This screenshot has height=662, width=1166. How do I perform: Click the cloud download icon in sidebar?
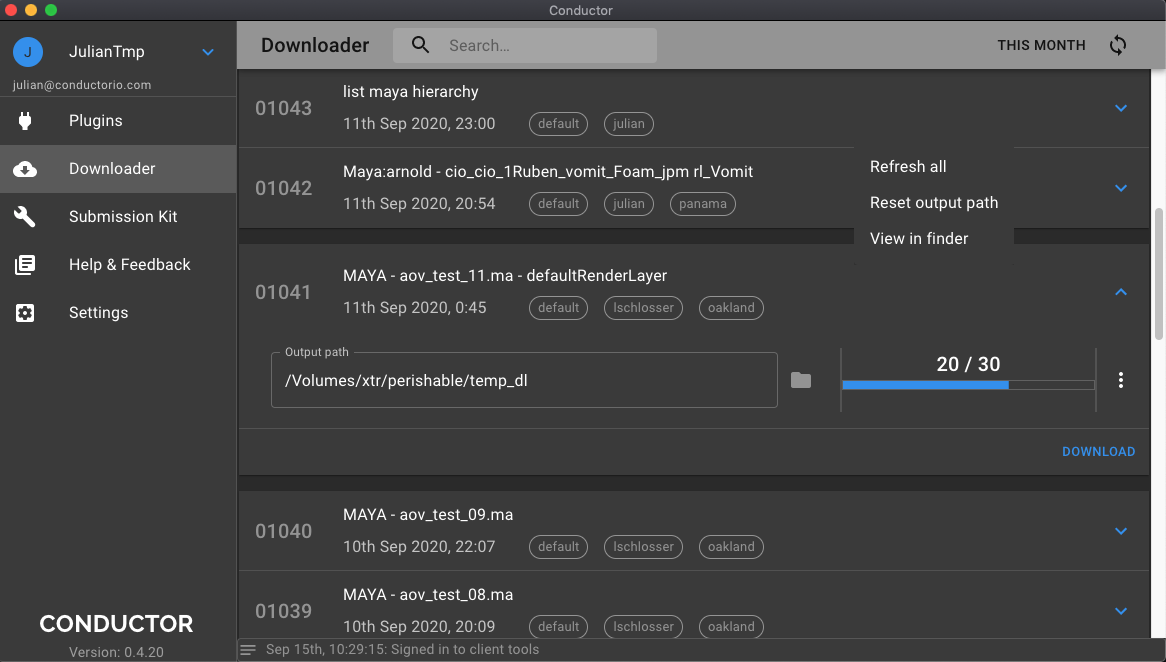click(x=25, y=169)
